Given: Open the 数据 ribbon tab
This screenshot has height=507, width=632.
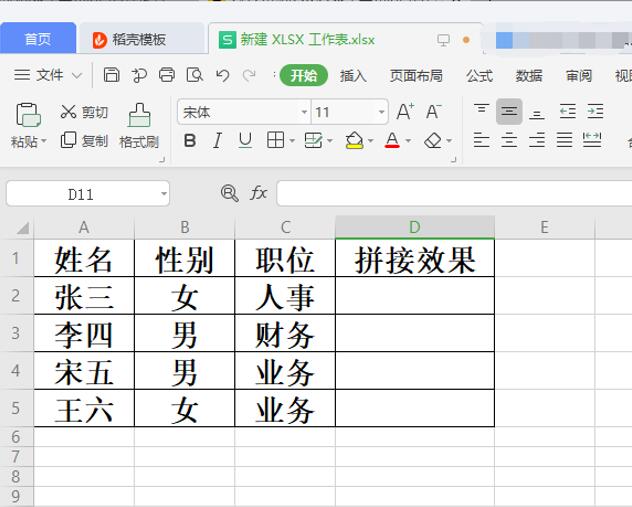Looking at the screenshot, I should (x=529, y=75).
